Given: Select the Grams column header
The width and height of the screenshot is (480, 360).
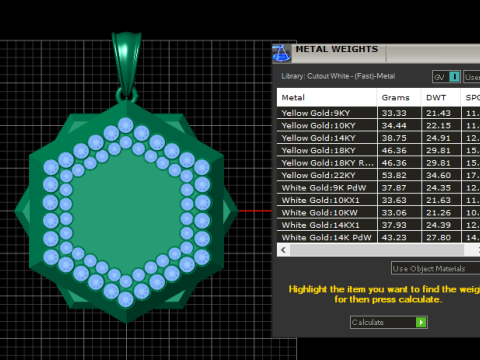Looking at the screenshot, I should click(399, 98).
